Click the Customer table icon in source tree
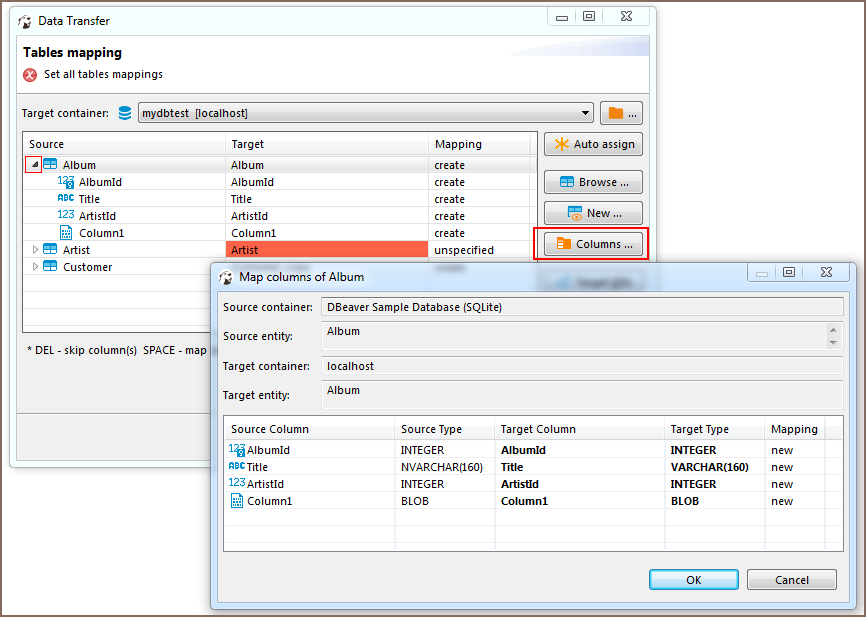Screen dimensions: 866x617 coord(50,267)
